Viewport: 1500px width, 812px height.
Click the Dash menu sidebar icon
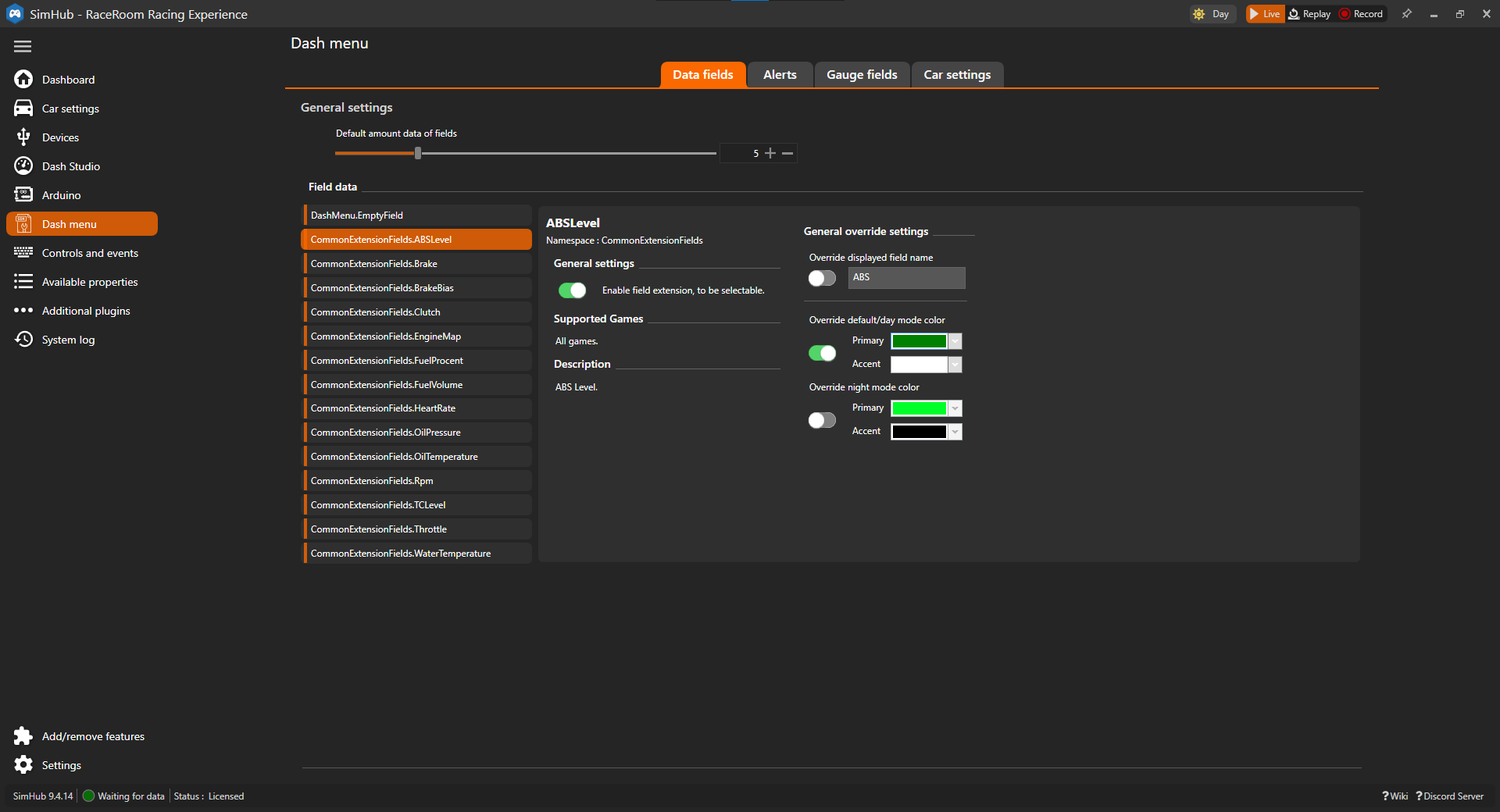pos(23,224)
